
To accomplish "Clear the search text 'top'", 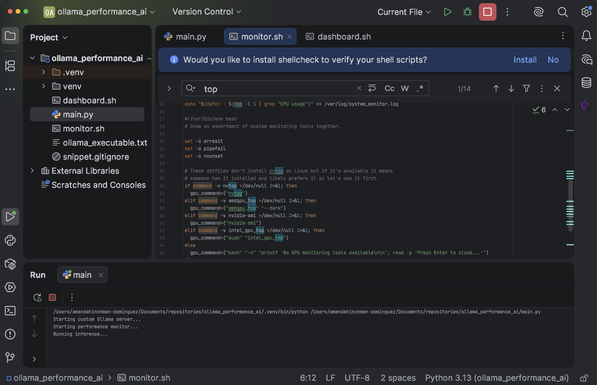I will click(359, 88).
